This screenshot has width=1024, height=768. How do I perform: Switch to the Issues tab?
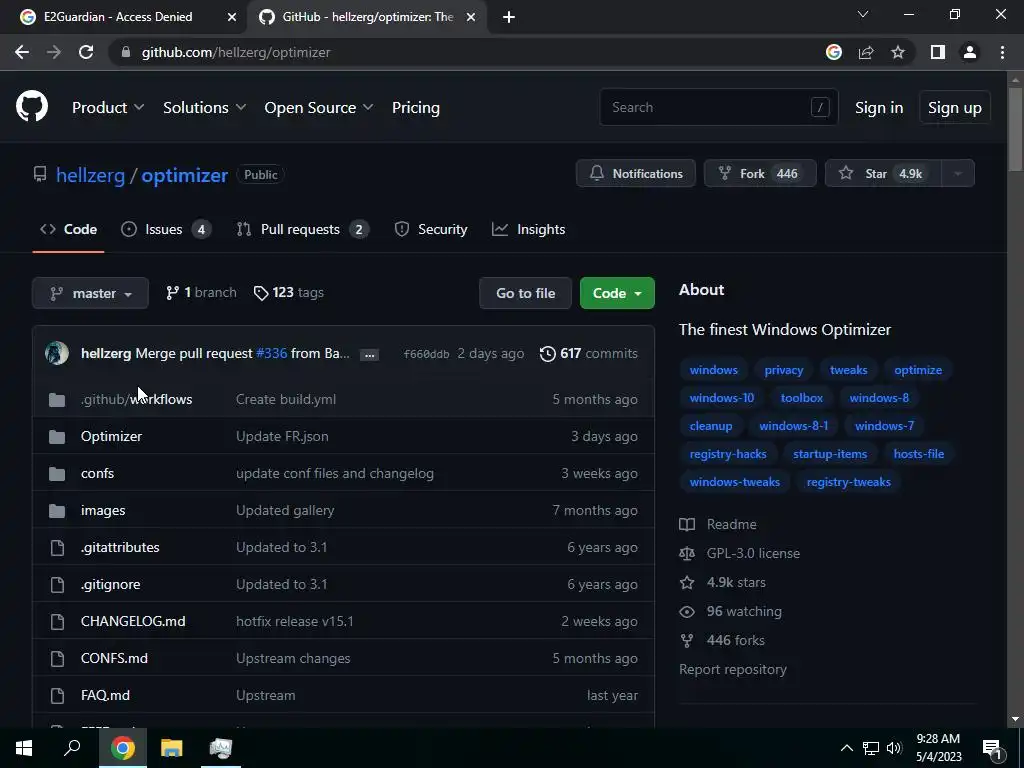point(166,229)
